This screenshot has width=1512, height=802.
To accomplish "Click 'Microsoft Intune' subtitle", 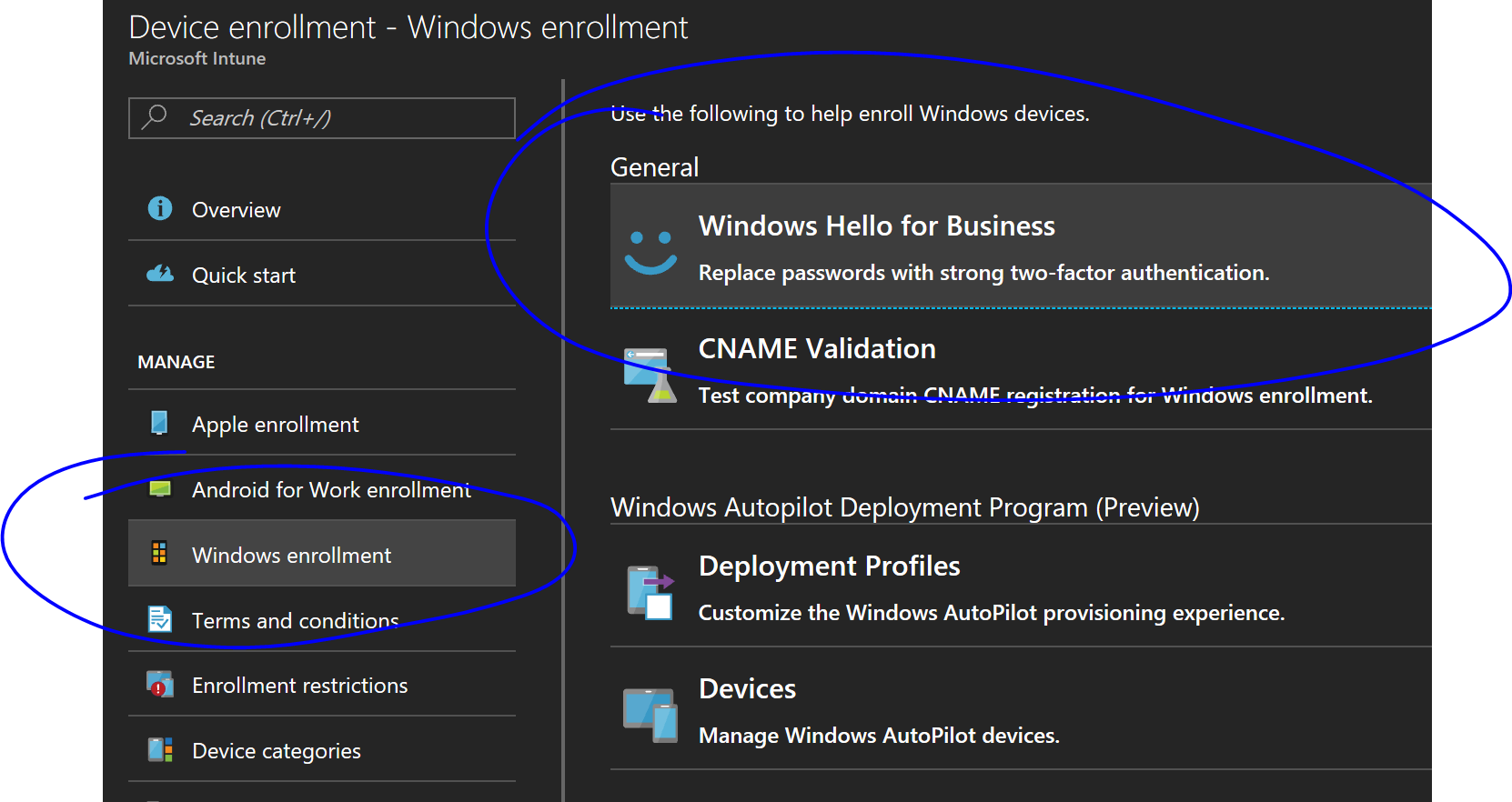I will [197, 58].
